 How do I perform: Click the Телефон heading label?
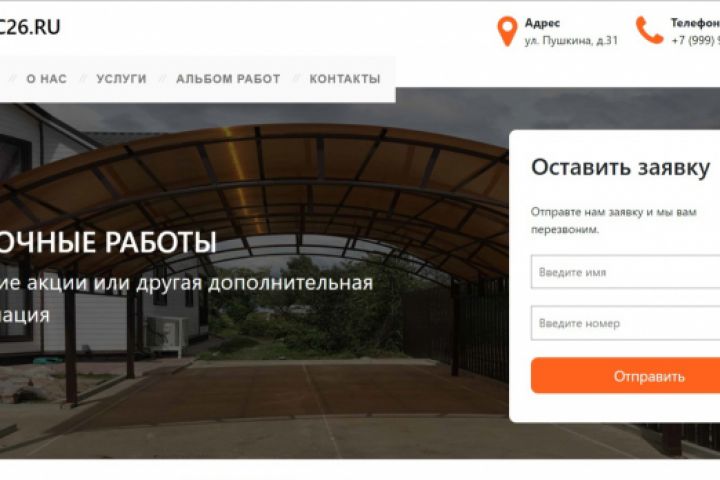(x=695, y=23)
